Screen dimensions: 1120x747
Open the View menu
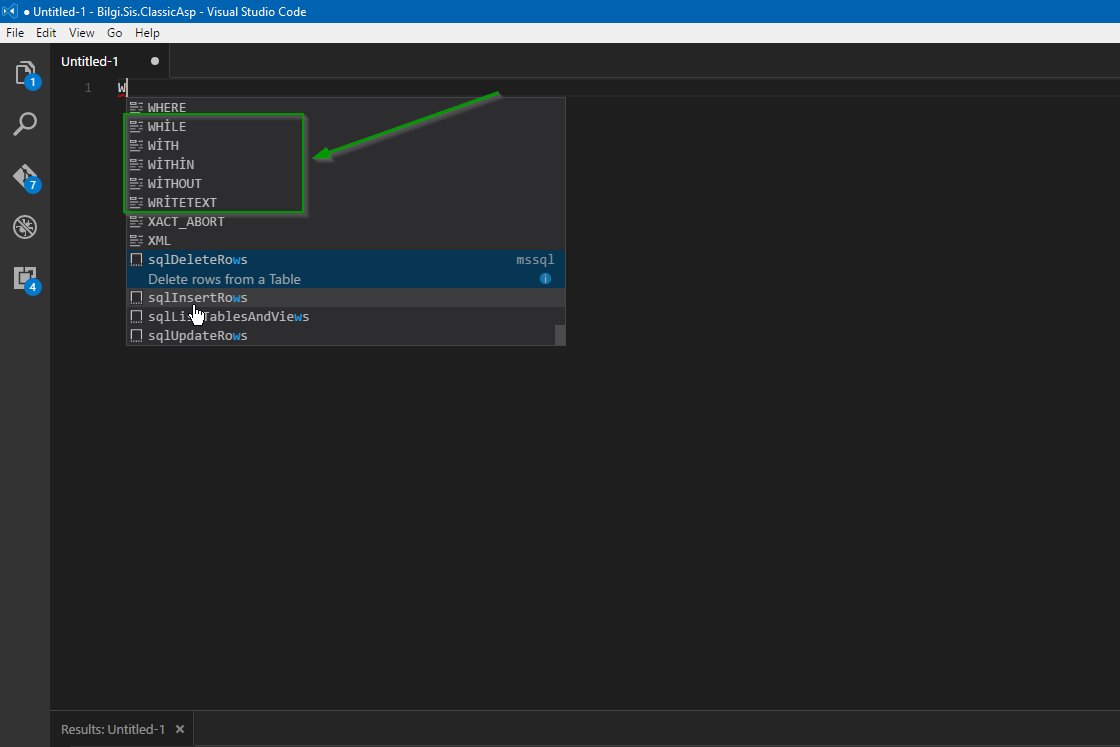pos(81,33)
